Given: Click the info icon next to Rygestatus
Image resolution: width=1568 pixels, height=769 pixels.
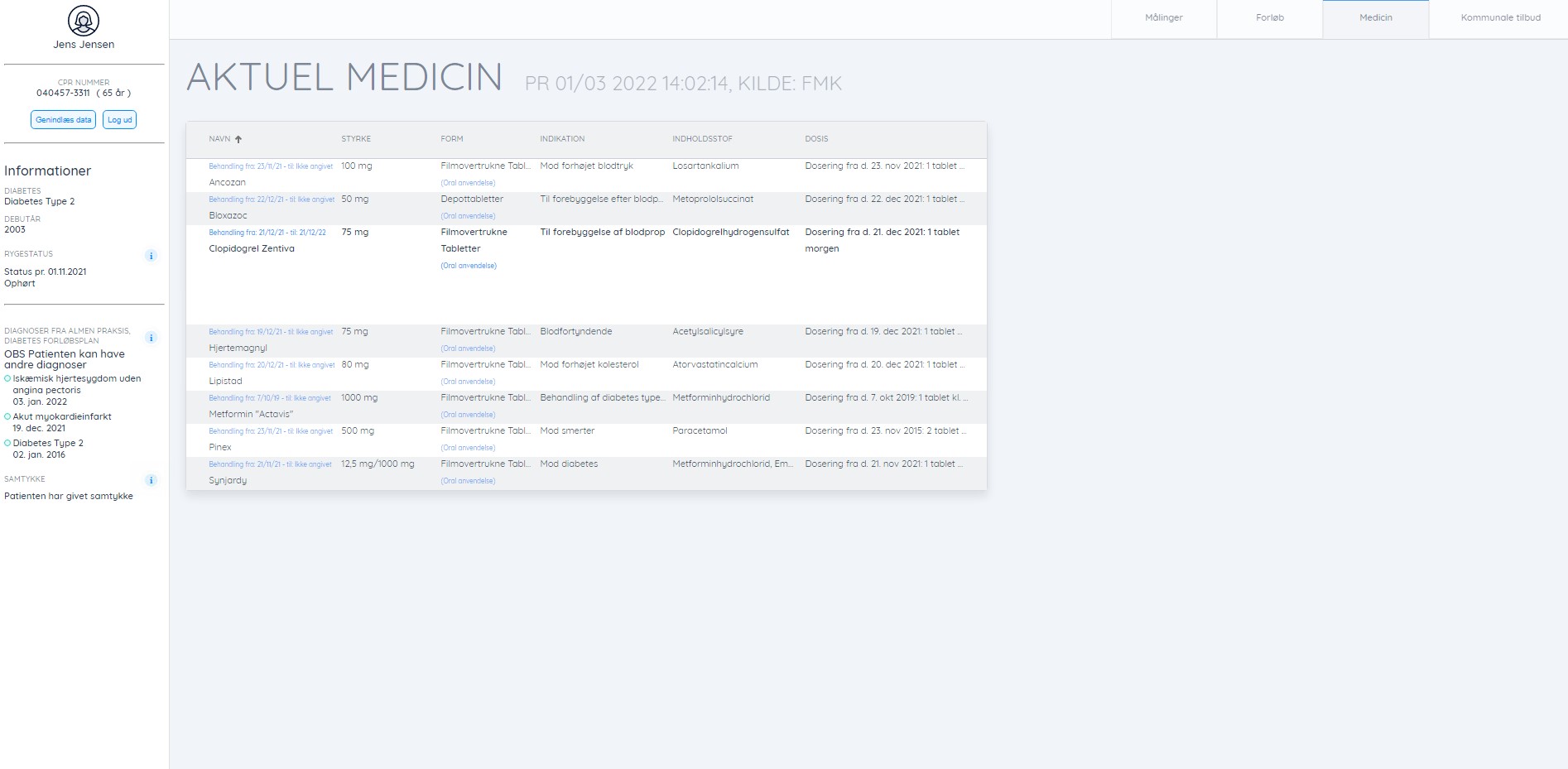Looking at the screenshot, I should click(151, 256).
